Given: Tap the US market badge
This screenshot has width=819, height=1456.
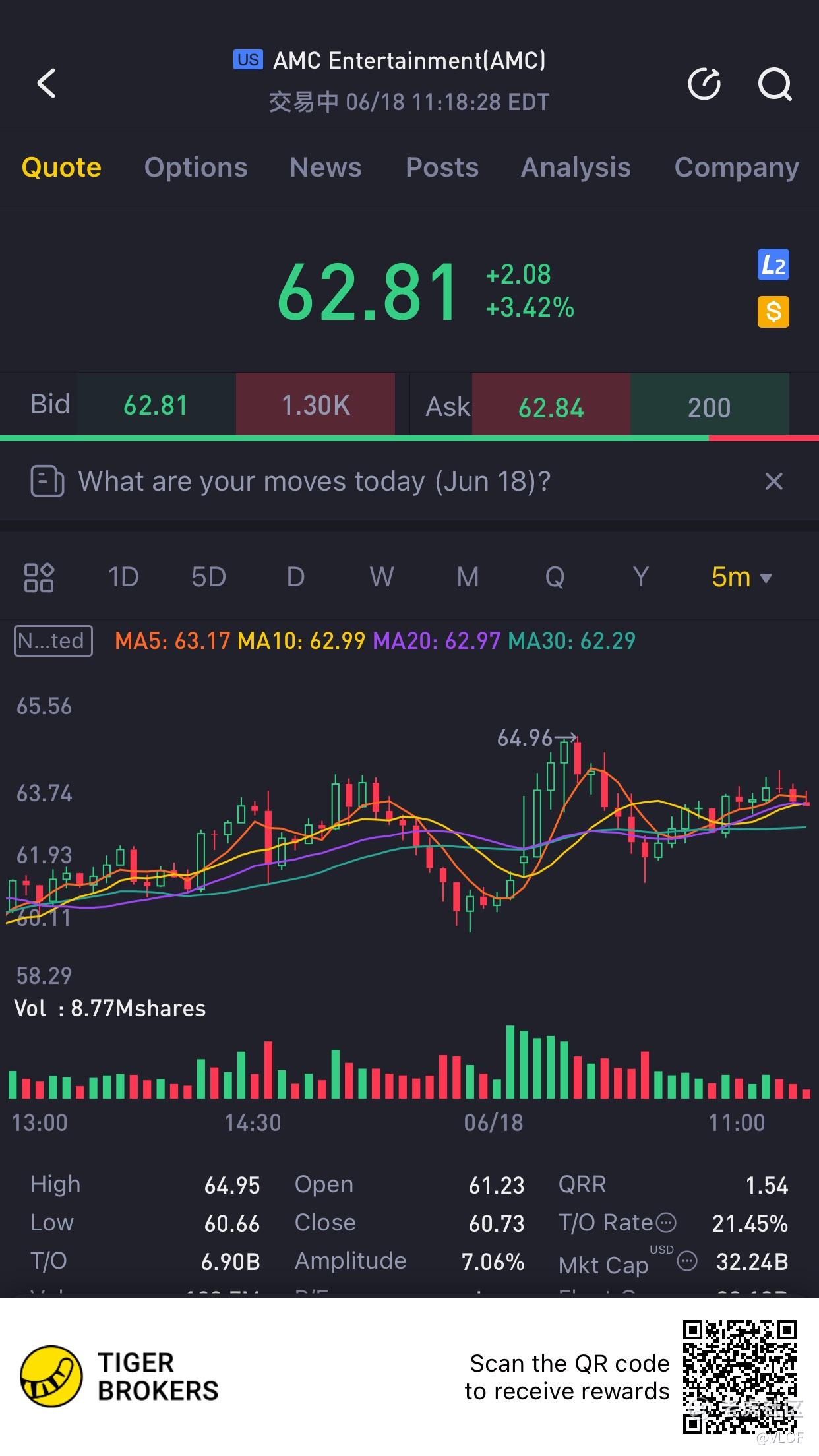Looking at the screenshot, I should pyautogui.click(x=248, y=60).
